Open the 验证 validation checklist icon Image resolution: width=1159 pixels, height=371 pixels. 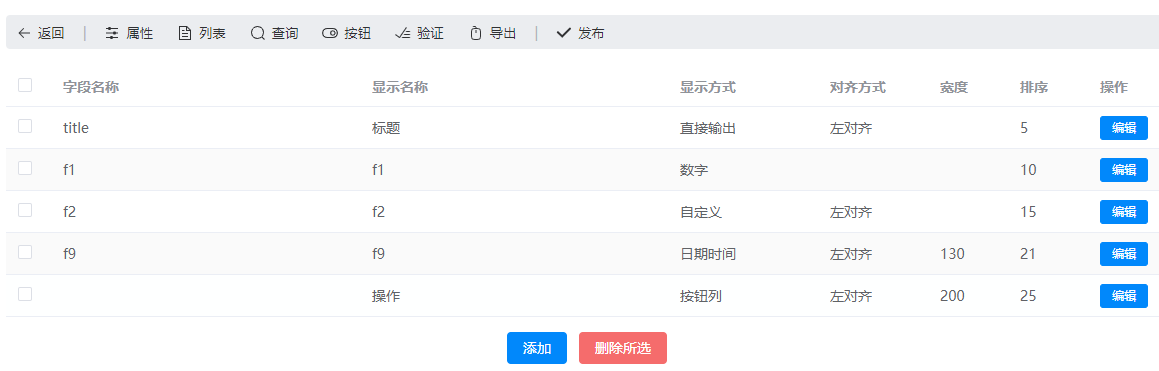click(402, 33)
